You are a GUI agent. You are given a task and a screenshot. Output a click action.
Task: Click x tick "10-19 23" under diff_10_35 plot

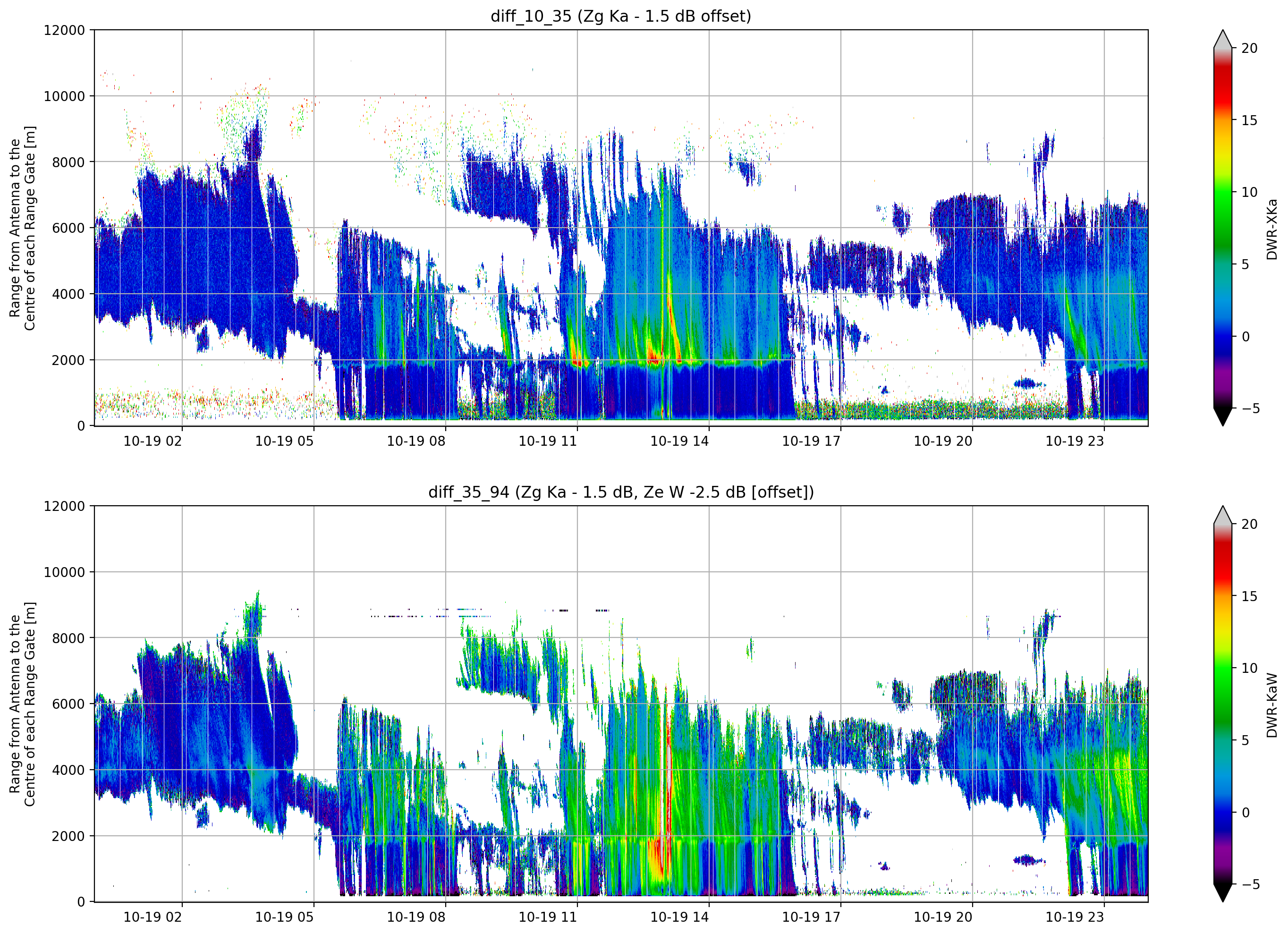pyautogui.click(x=1075, y=442)
